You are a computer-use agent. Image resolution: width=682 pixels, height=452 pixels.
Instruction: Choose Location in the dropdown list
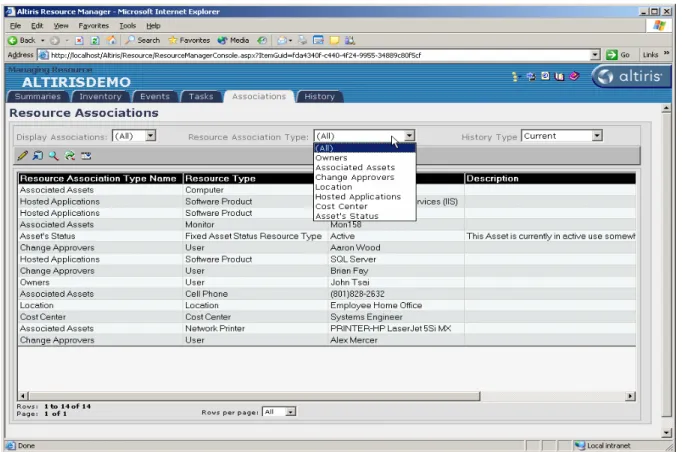coord(364,187)
